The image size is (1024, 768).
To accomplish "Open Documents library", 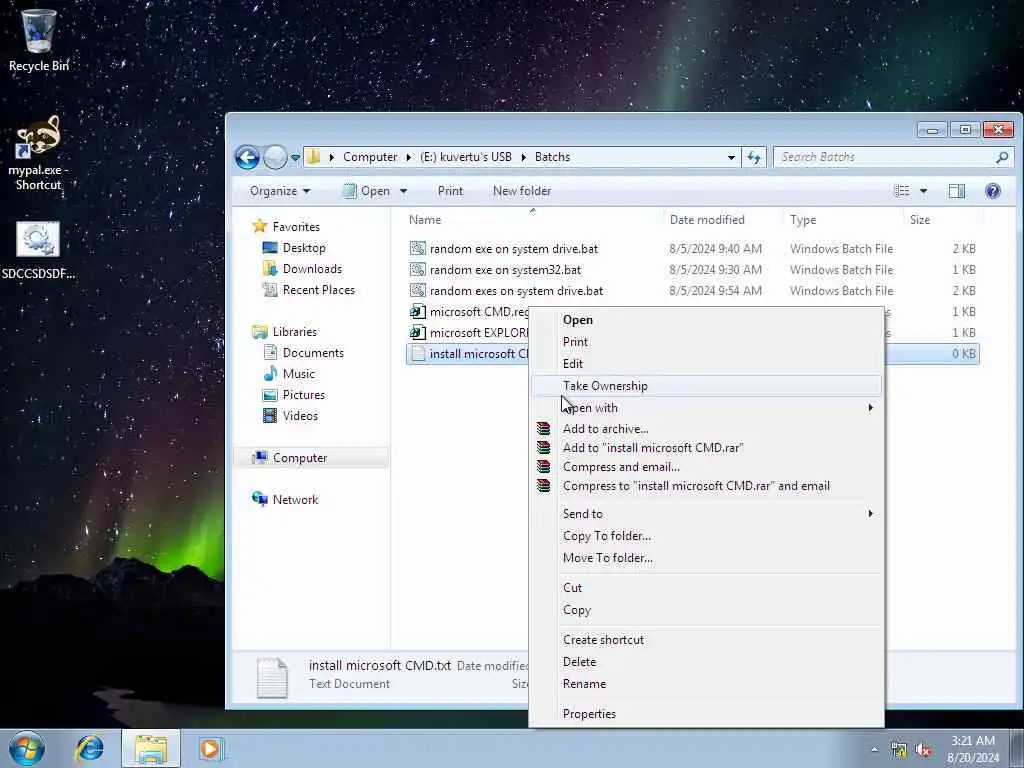I will 303,353.
